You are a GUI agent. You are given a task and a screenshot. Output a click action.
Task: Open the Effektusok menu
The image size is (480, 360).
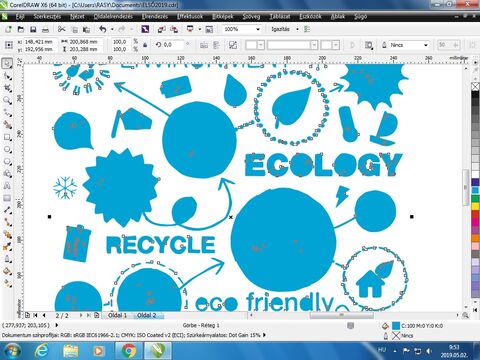tap(190, 16)
